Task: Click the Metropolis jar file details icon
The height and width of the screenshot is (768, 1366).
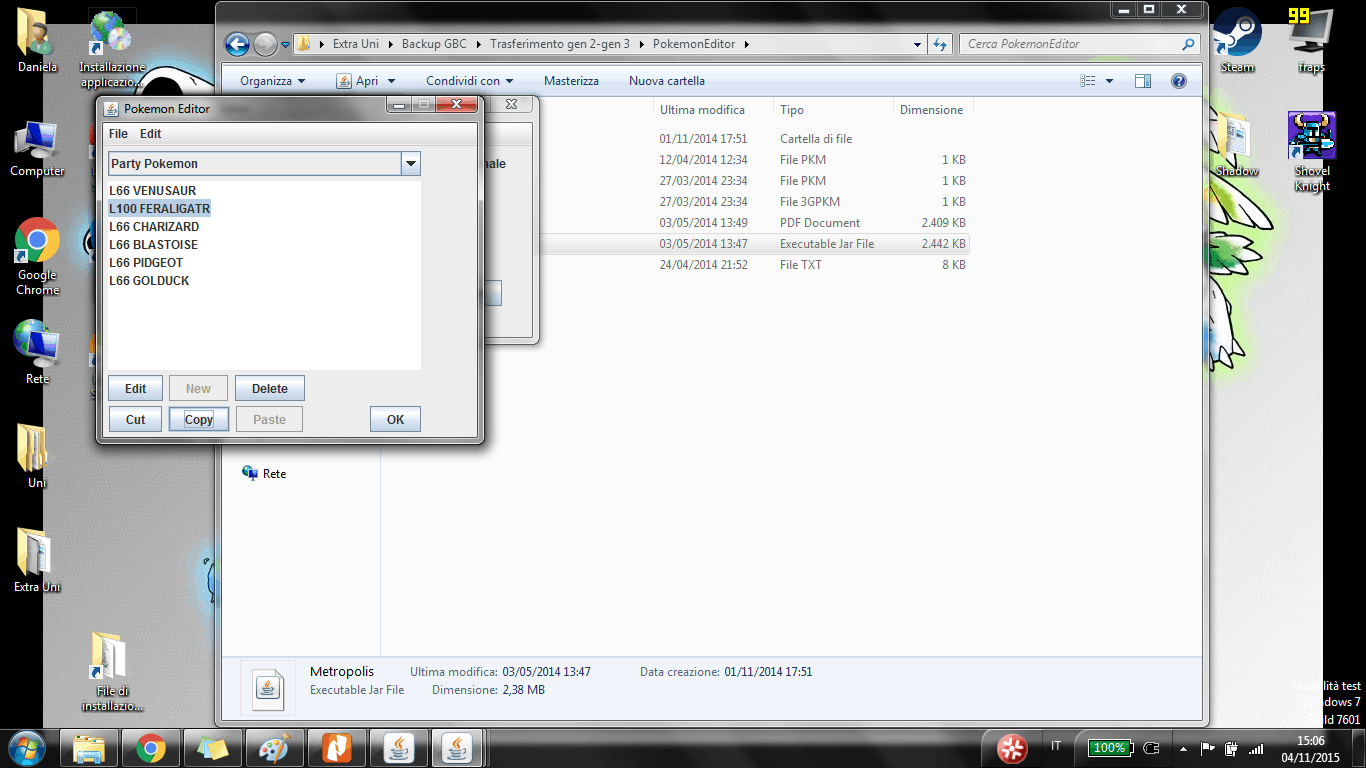Action: click(268, 688)
